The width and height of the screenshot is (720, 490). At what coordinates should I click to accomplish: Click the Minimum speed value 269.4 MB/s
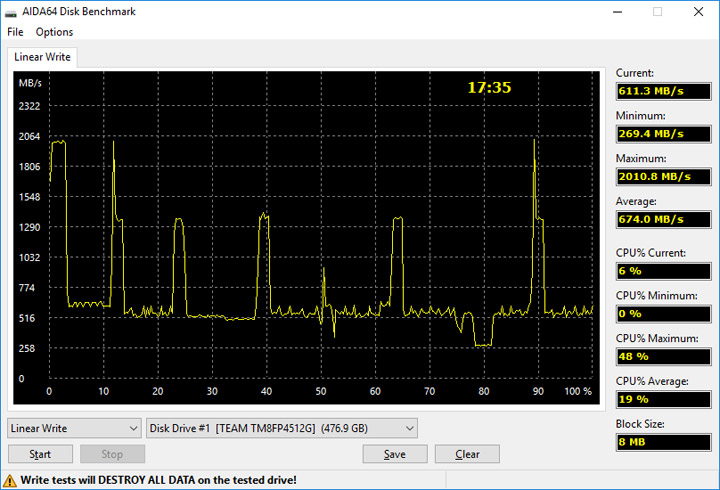point(664,134)
